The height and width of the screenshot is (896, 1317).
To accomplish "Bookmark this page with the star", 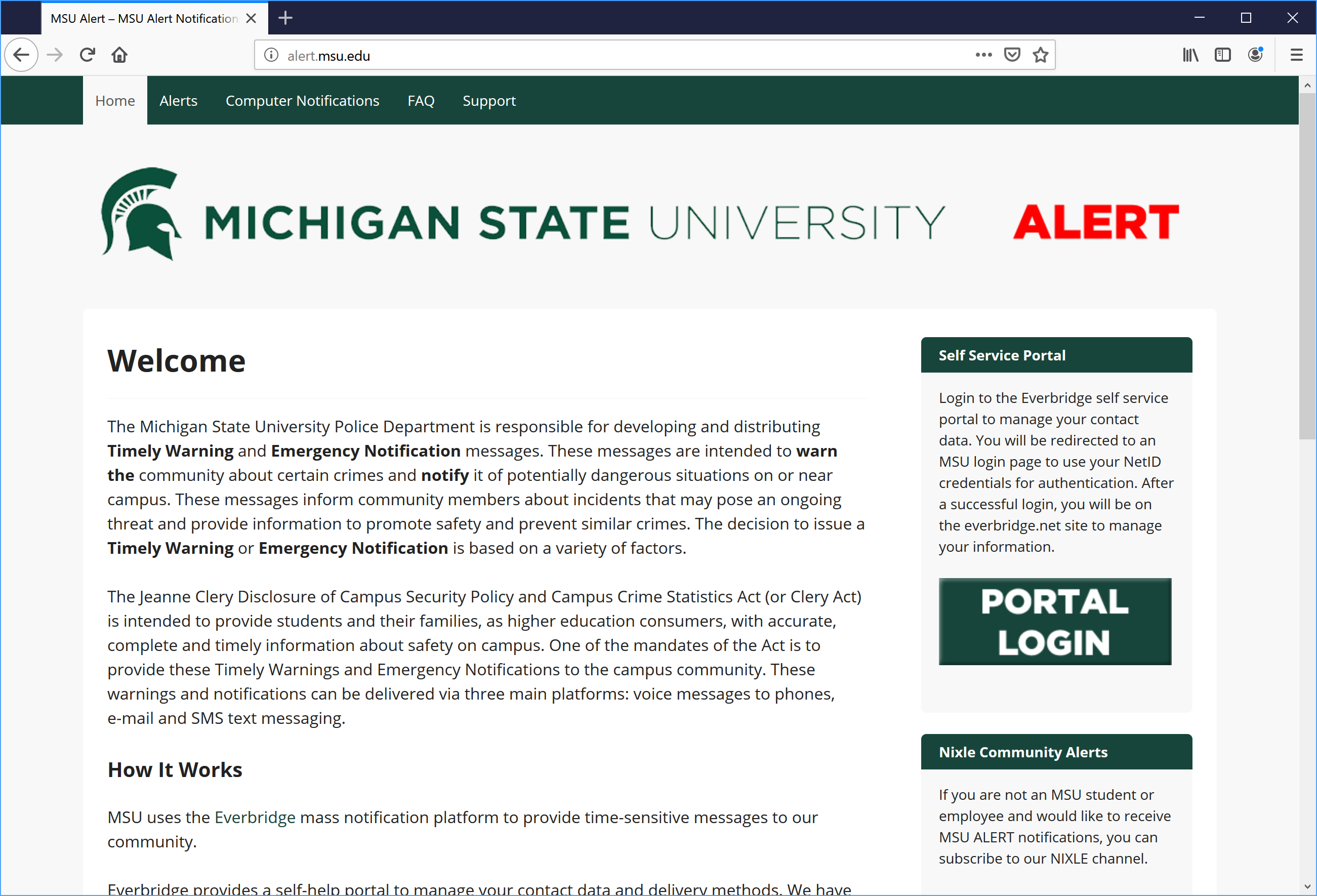I will pyautogui.click(x=1041, y=55).
